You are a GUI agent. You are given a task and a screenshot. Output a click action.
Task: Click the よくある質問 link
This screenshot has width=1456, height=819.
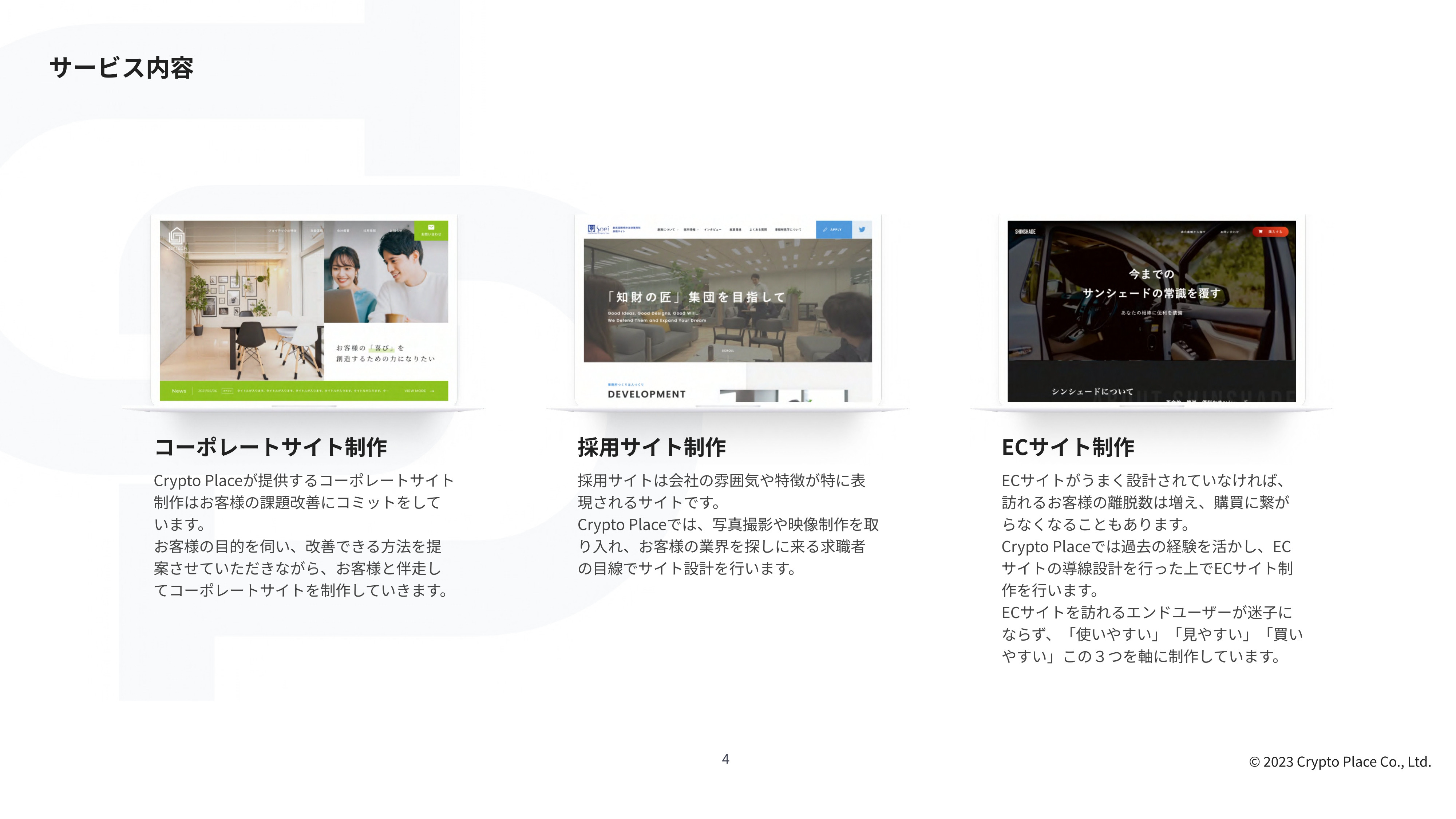tap(759, 229)
